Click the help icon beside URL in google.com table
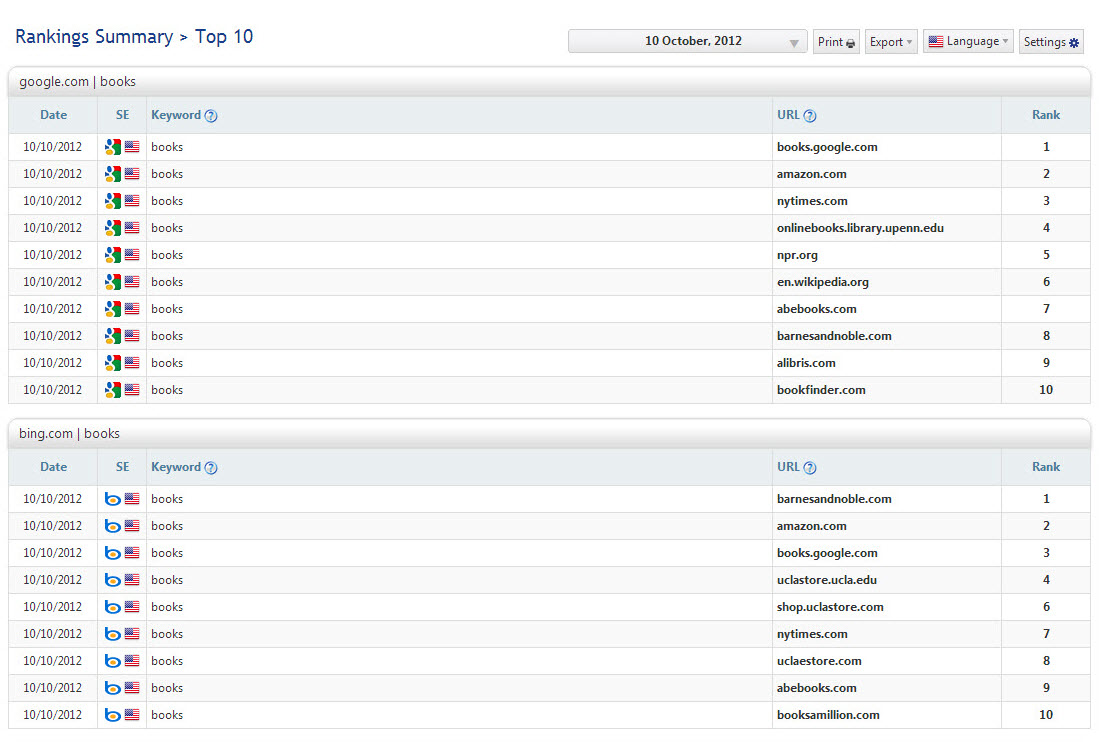The image size is (1101, 742). pos(810,116)
